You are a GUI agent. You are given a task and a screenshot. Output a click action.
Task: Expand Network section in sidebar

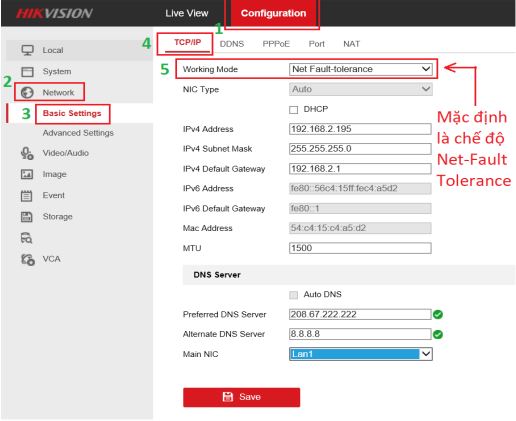coord(58,93)
